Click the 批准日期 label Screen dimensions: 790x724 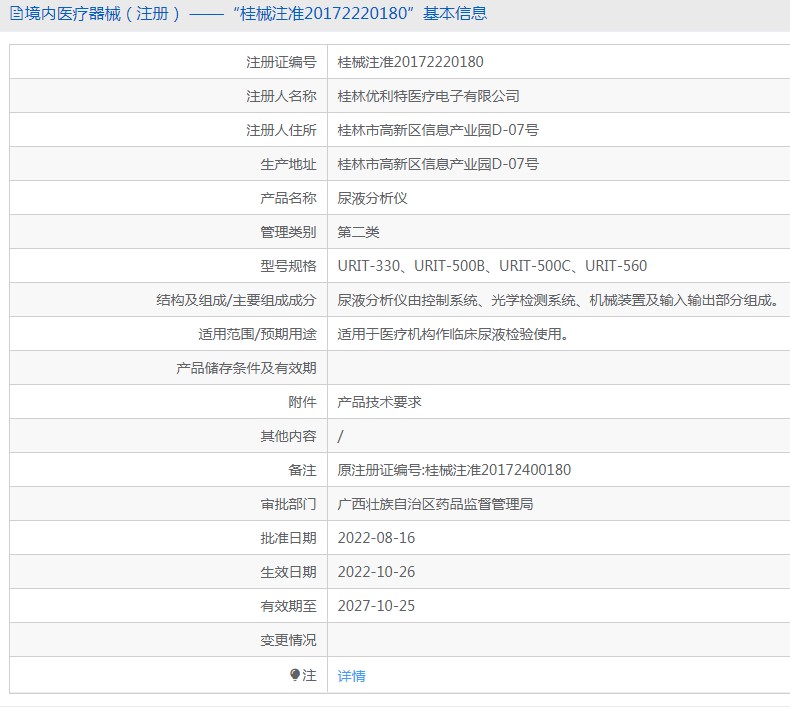click(288, 538)
